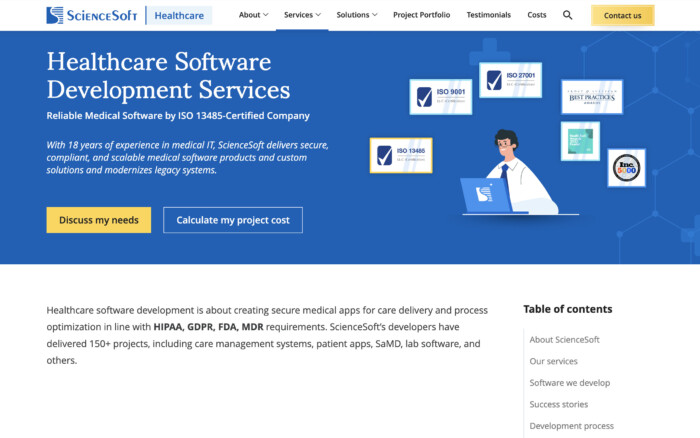
Task: Click the Contact us button
Action: pyautogui.click(x=622, y=15)
